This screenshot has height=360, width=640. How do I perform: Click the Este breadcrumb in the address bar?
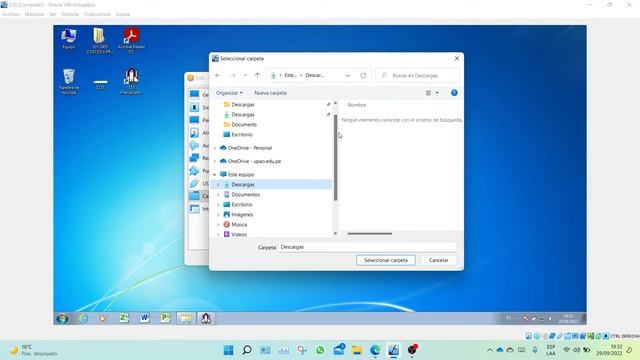point(290,76)
